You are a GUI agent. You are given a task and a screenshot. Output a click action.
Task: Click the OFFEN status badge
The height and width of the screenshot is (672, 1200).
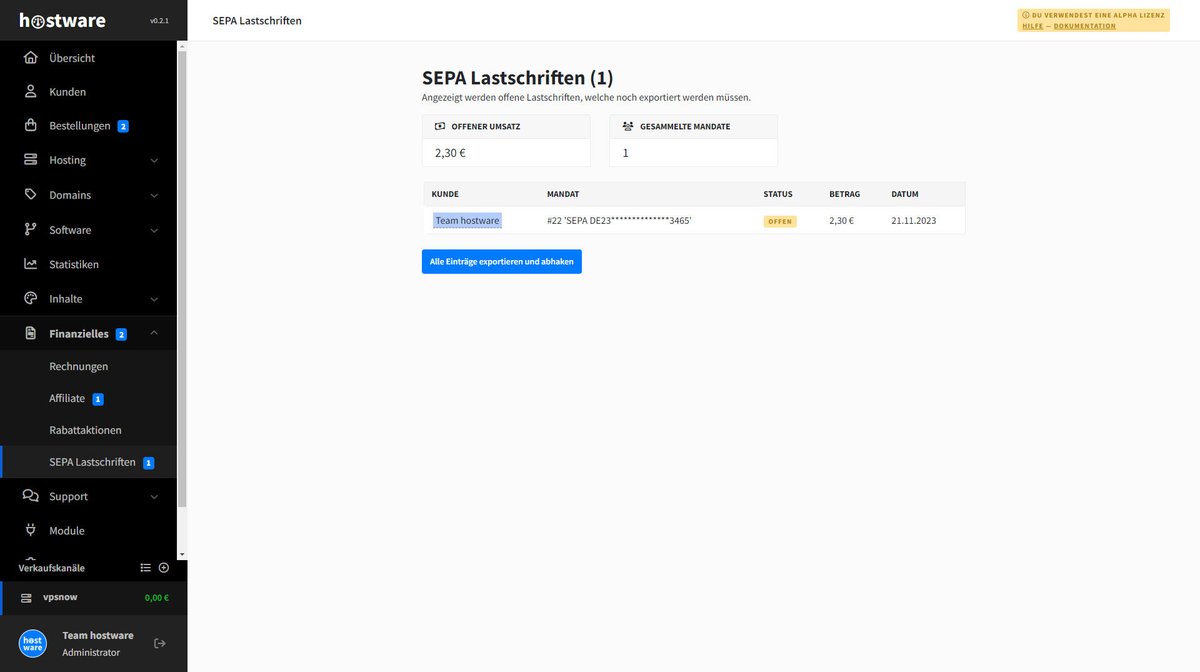tap(780, 221)
